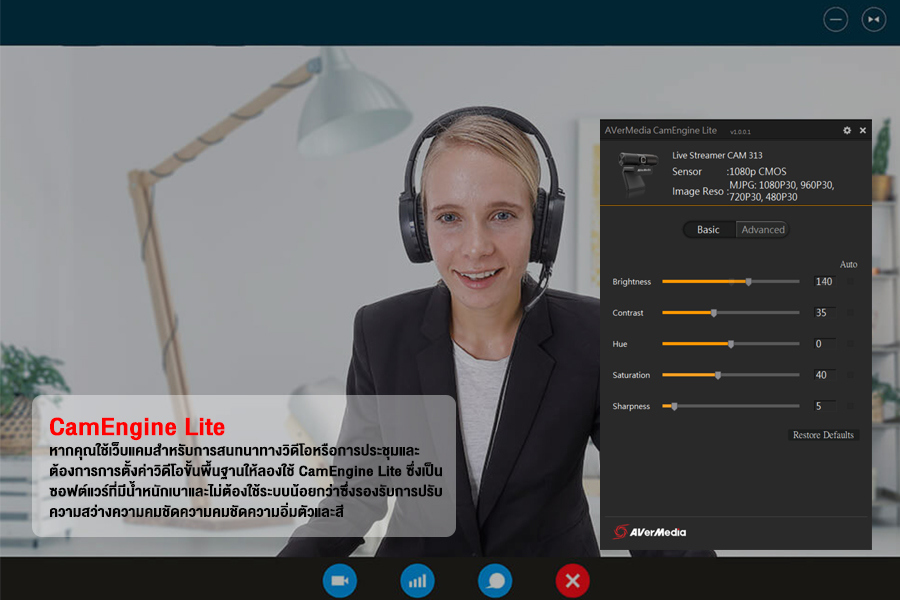This screenshot has height=600, width=900.
Task: Click the 'Saturation' label
Action: 631,375
